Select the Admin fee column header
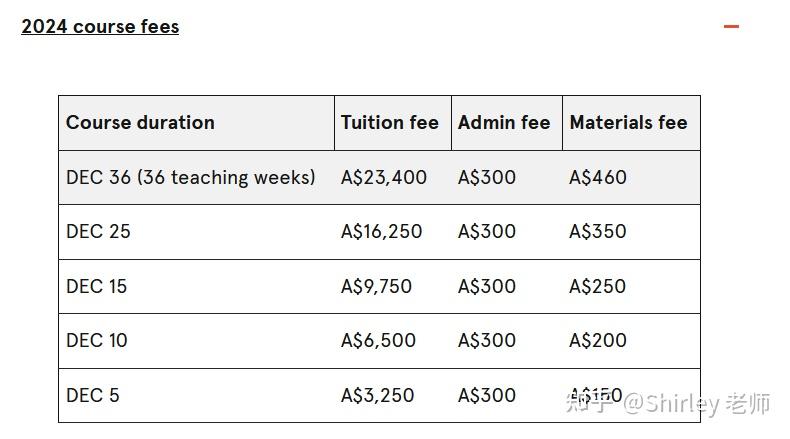The height and width of the screenshot is (439, 790). (507, 123)
